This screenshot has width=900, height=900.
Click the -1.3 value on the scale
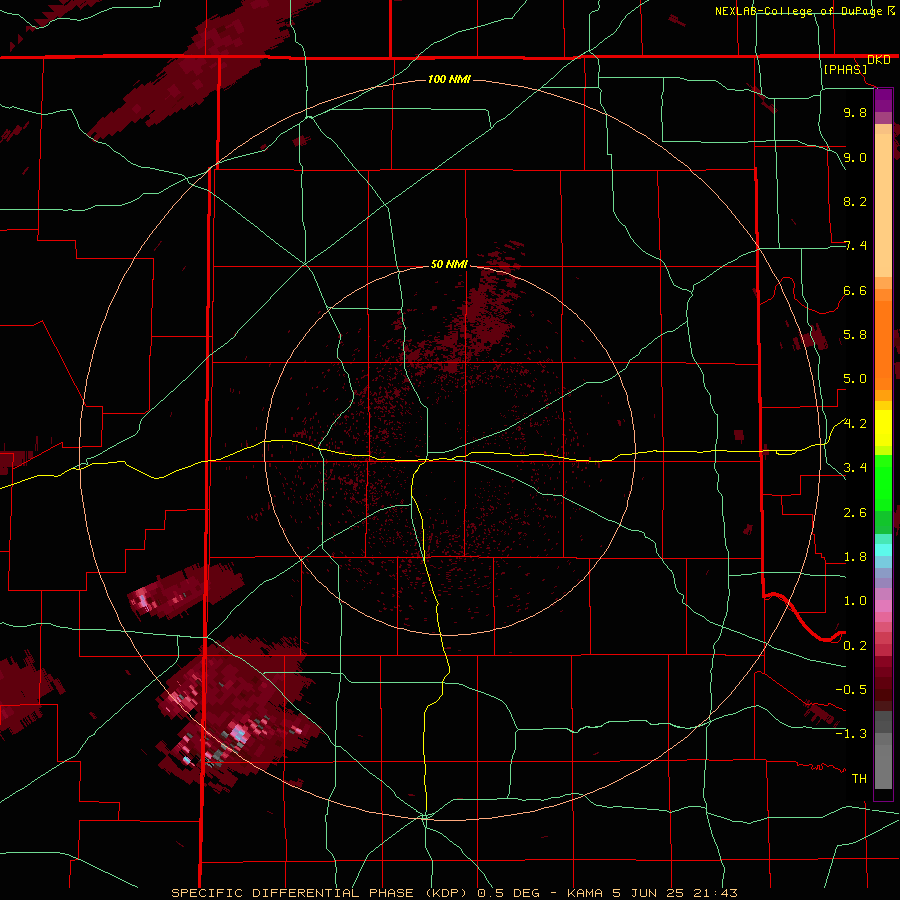pos(851,734)
